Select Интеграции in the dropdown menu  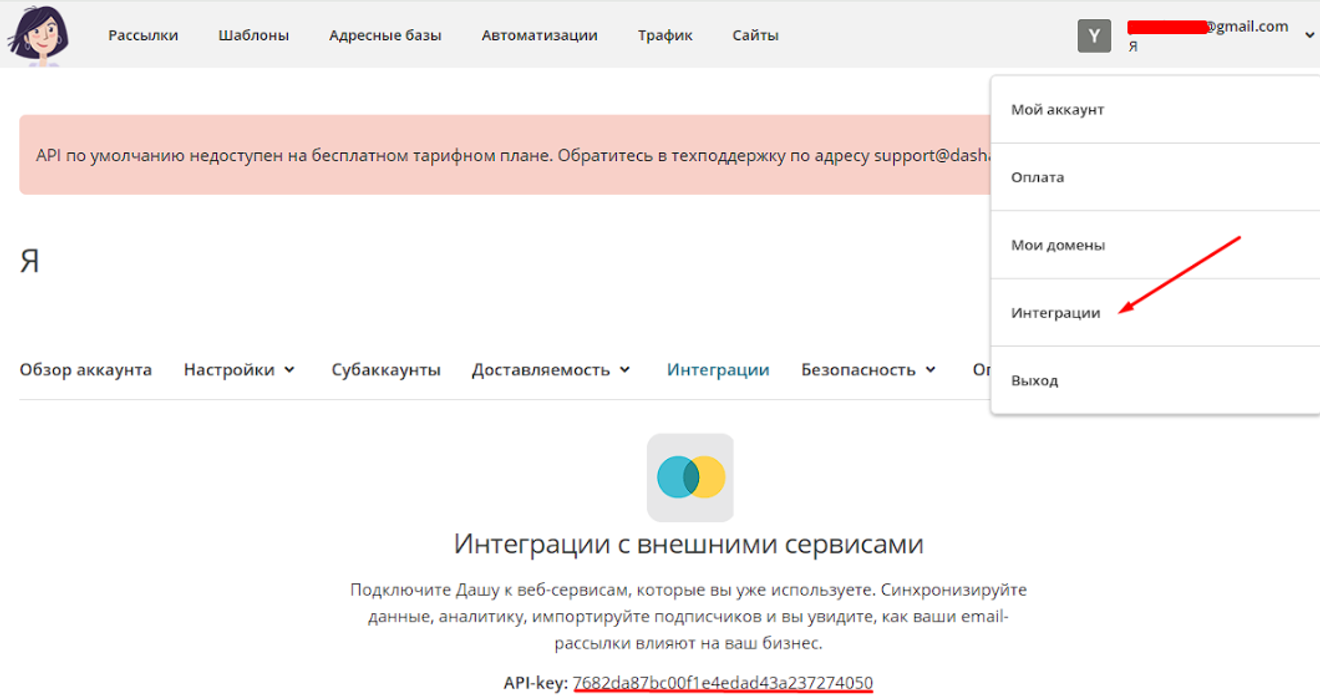pyautogui.click(x=1055, y=313)
